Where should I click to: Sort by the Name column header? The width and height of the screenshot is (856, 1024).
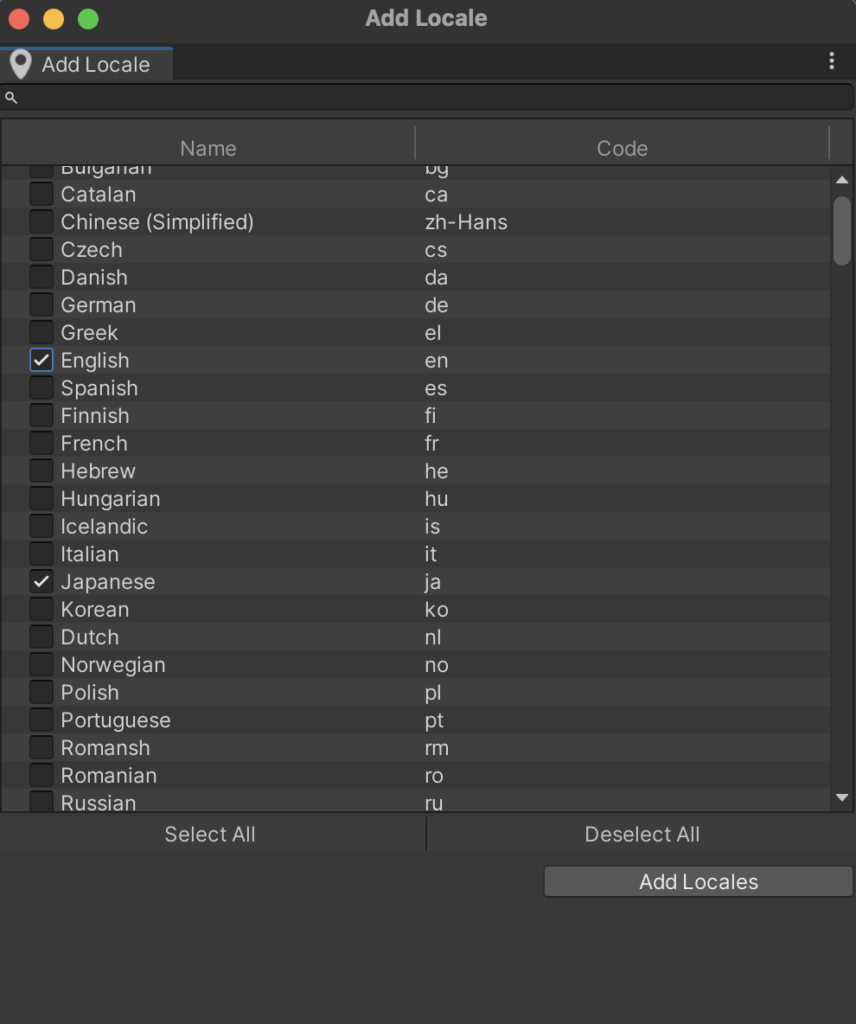click(x=208, y=148)
